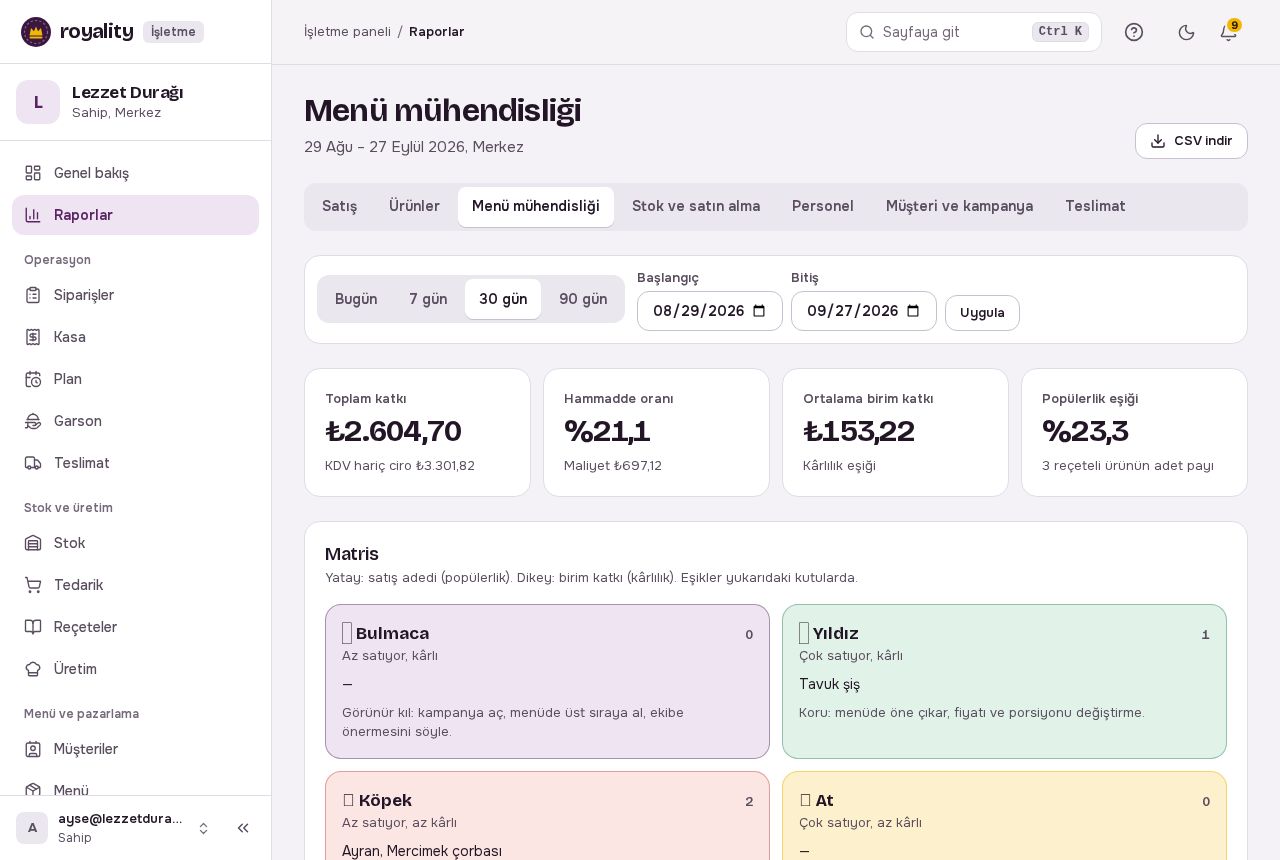Screen dimensions: 1280x860
Task: Click the search magnifier icon
Action: 867,32
